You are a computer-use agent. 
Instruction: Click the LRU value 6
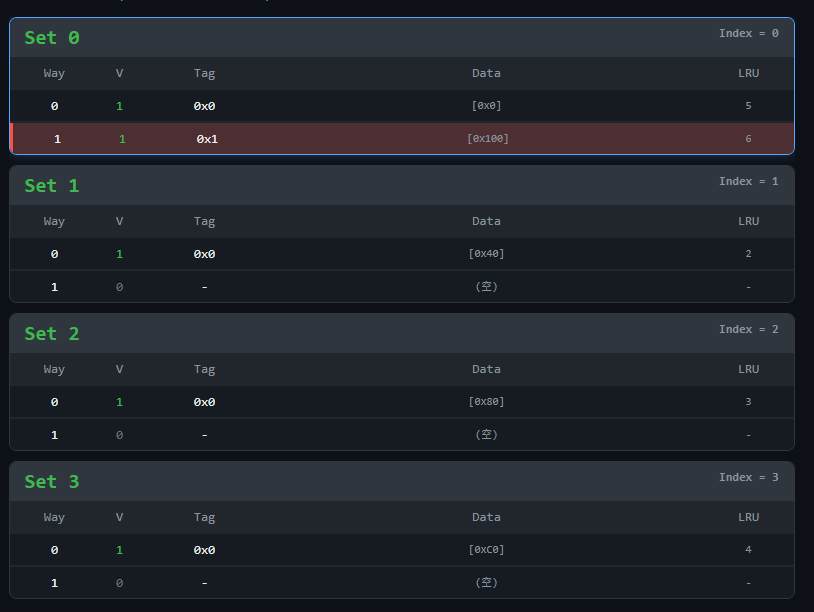point(748,139)
